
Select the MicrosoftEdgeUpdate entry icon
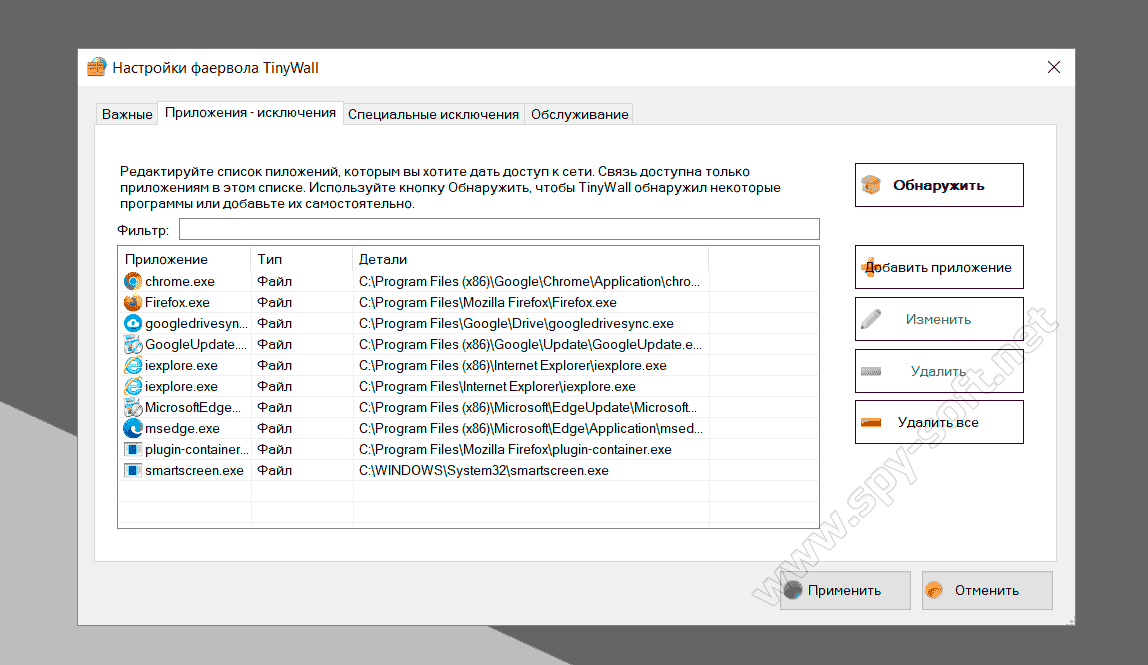pyautogui.click(x=132, y=407)
